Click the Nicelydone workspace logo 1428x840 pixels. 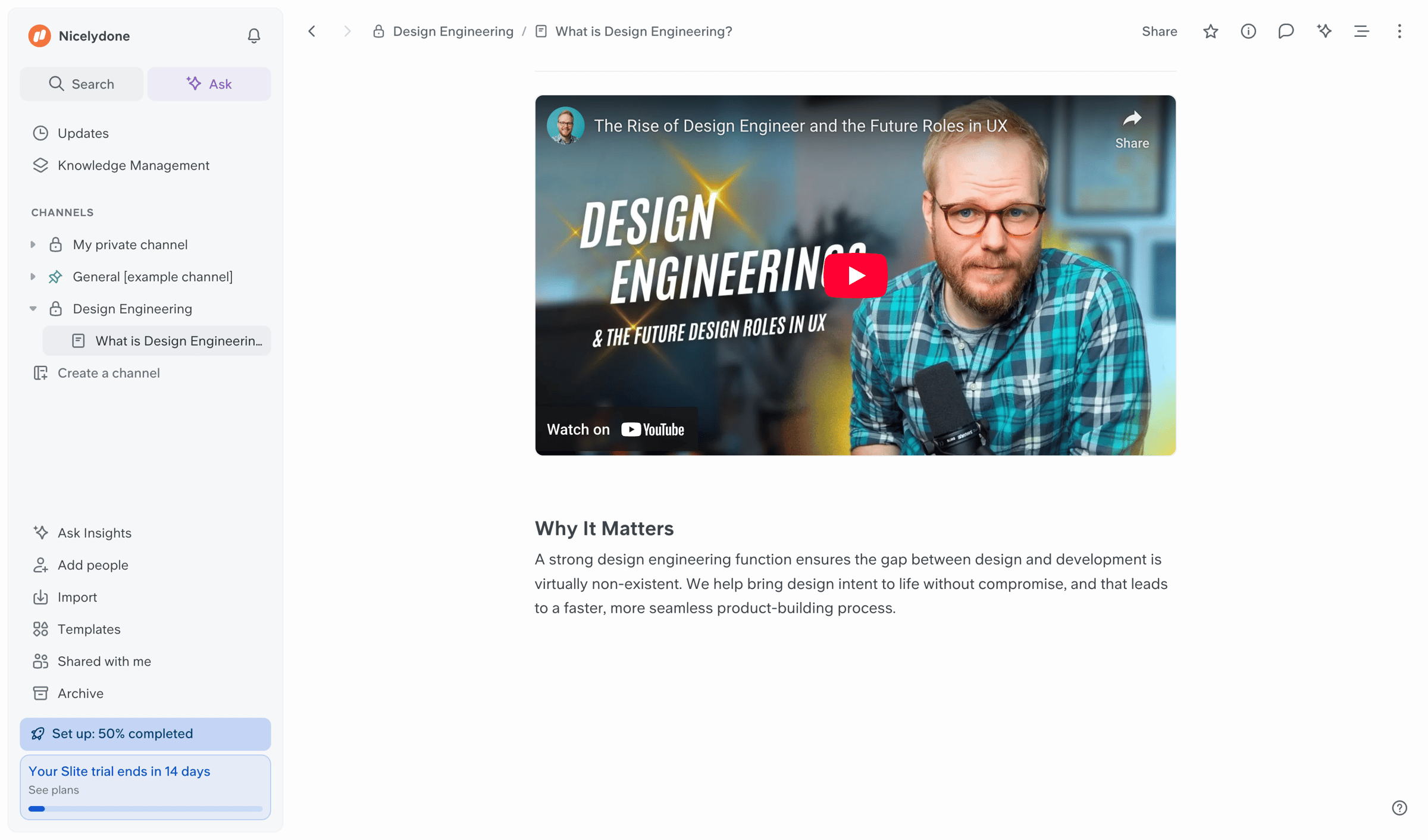40,36
